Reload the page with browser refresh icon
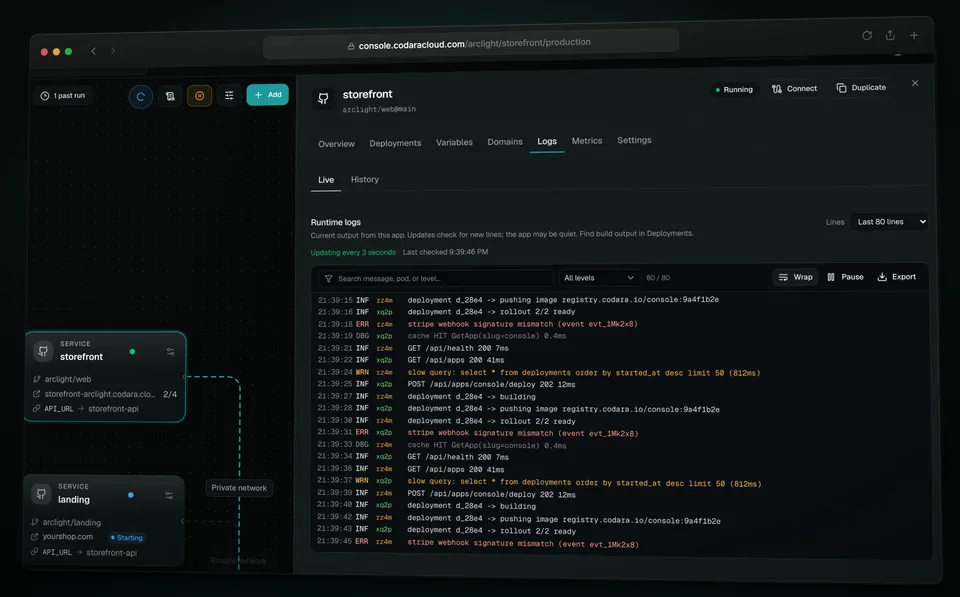The height and width of the screenshot is (597, 960). pos(867,36)
